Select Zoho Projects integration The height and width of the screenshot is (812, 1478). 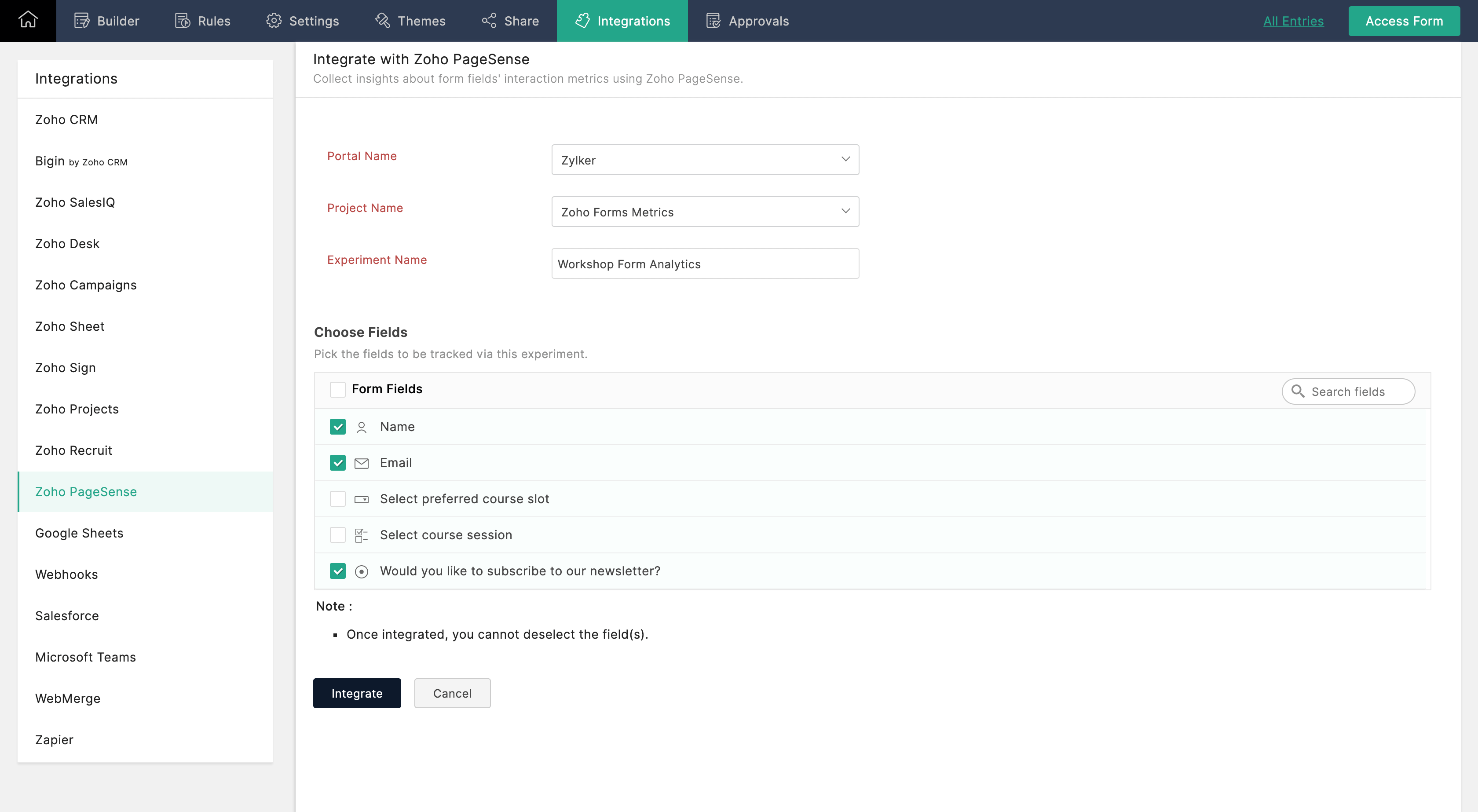pos(145,409)
